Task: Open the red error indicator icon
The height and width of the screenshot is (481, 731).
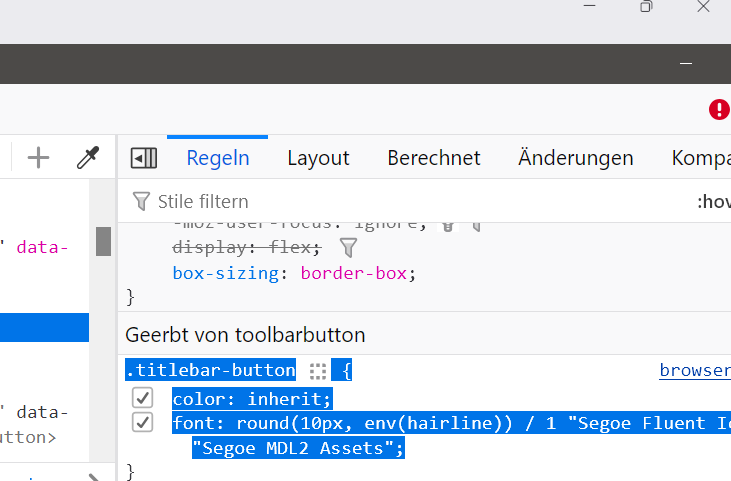Action: [x=719, y=110]
